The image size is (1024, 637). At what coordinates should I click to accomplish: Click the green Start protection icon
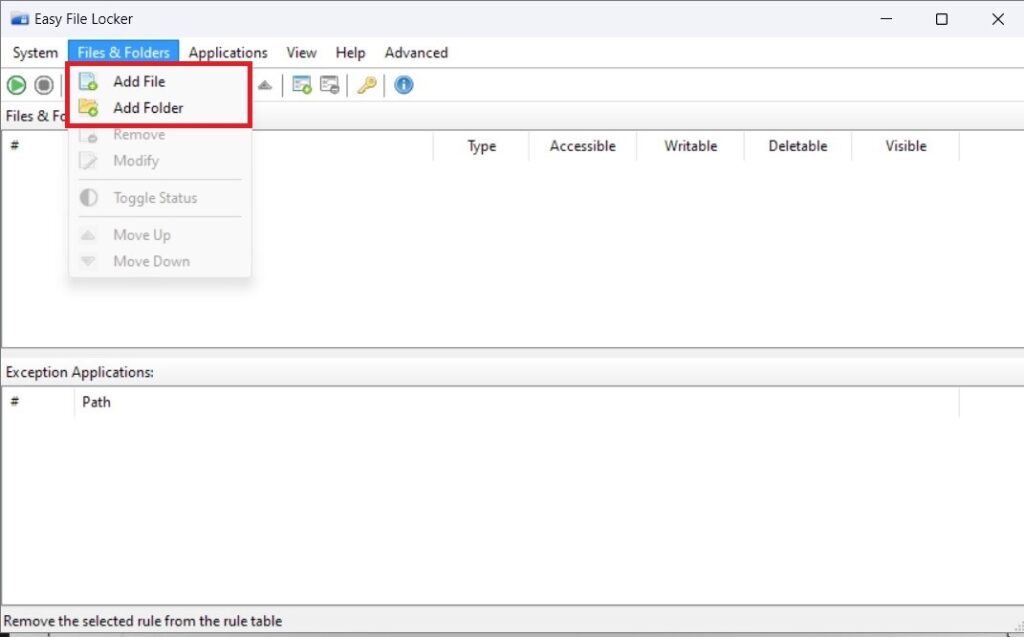(17, 85)
